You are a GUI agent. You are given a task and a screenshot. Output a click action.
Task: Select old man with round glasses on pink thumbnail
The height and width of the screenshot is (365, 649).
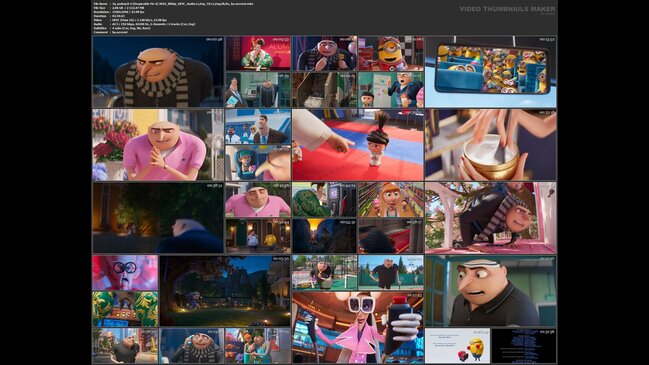(x=125, y=273)
